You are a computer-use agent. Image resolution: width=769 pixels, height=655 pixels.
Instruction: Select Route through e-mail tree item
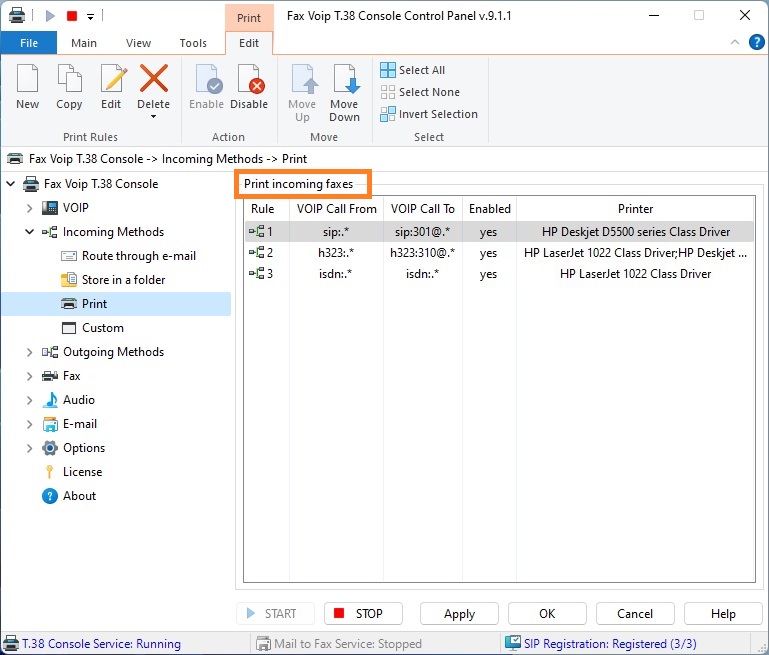click(139, 256)
